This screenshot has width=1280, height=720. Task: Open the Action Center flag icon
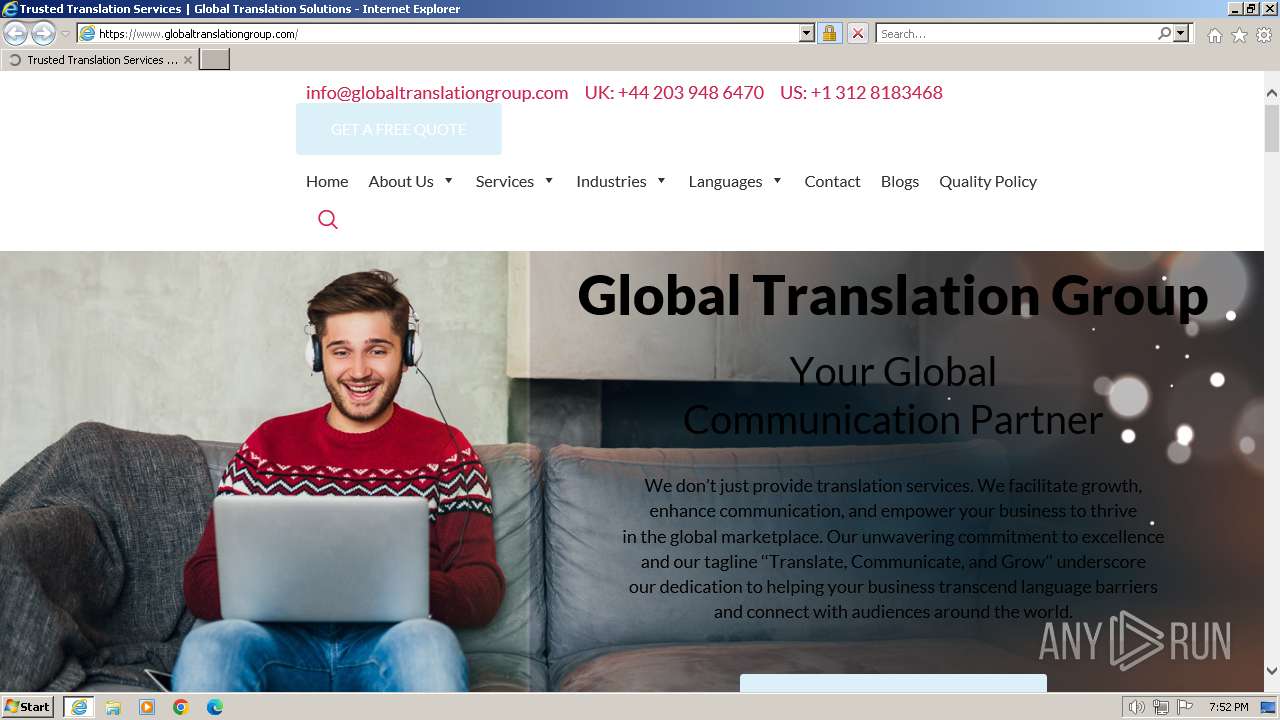click(1185, 707)
